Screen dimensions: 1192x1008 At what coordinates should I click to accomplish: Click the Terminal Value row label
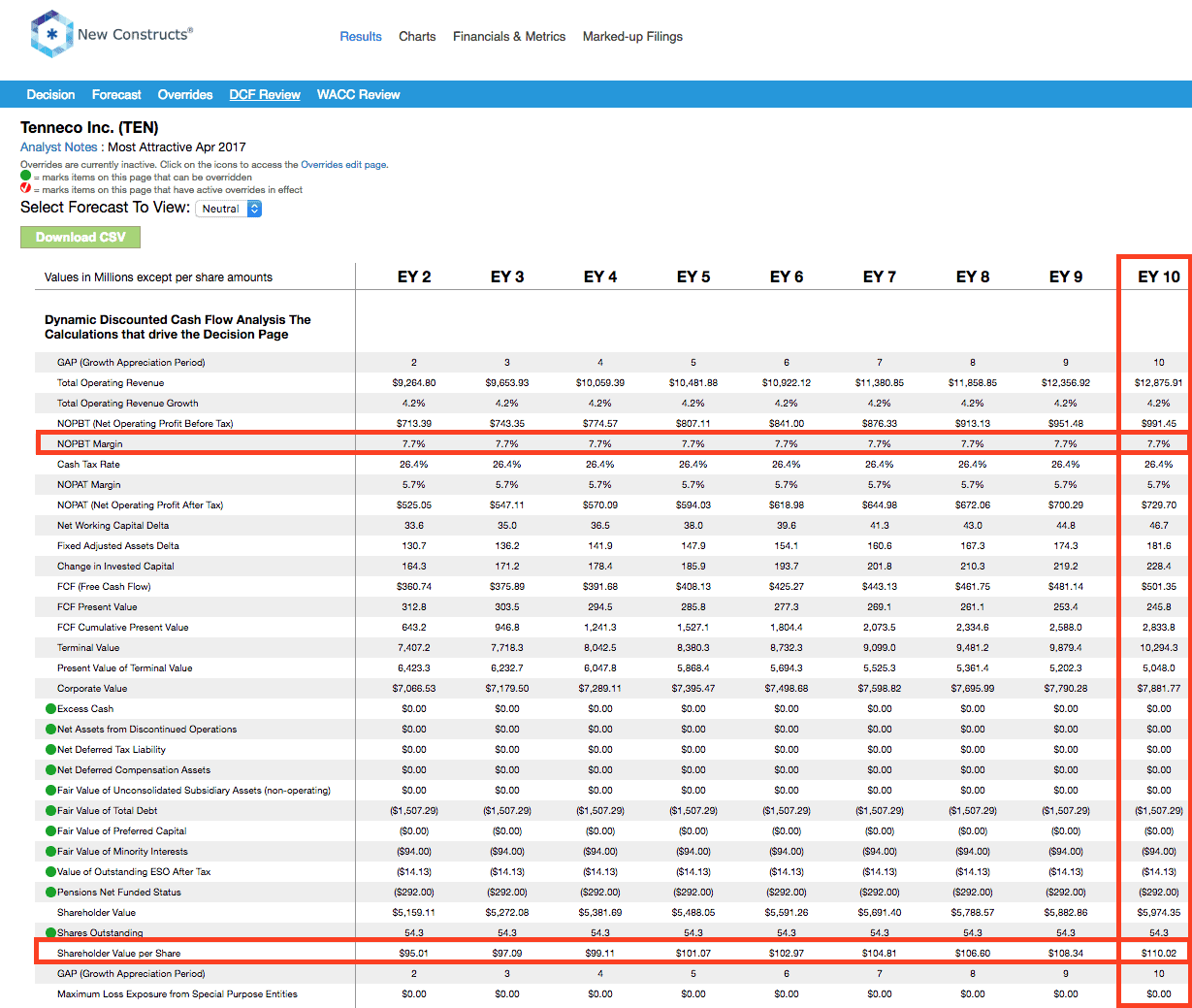pyautogui.click(x=88, y=648)
